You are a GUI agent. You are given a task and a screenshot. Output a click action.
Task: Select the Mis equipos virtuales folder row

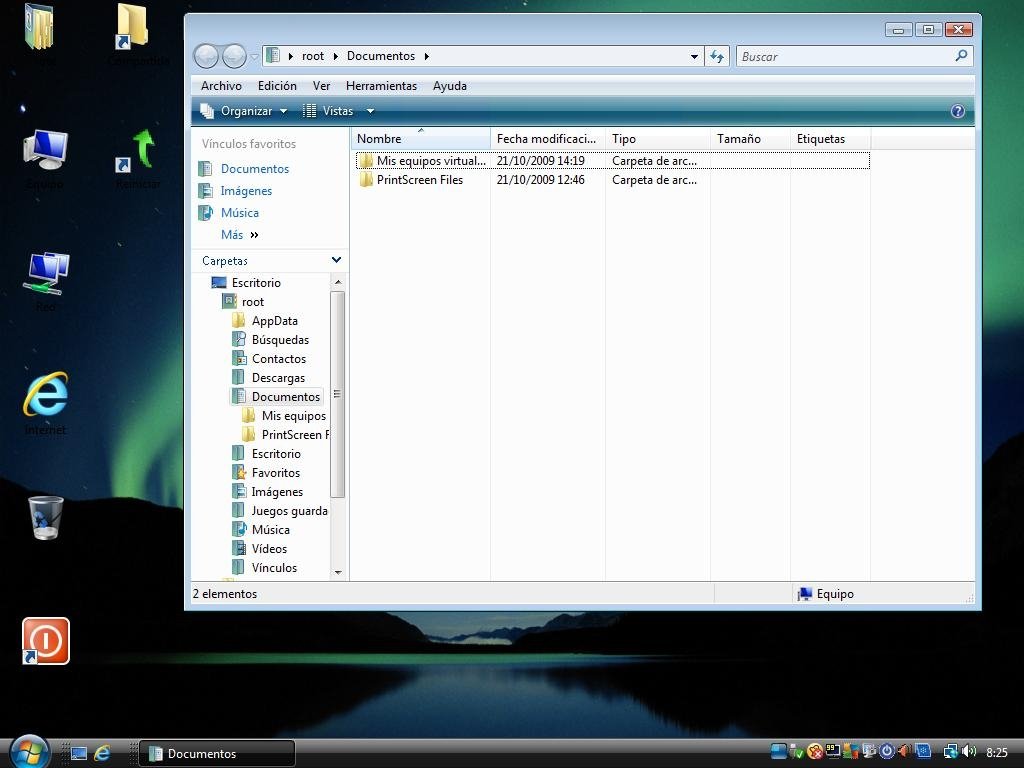613,160
